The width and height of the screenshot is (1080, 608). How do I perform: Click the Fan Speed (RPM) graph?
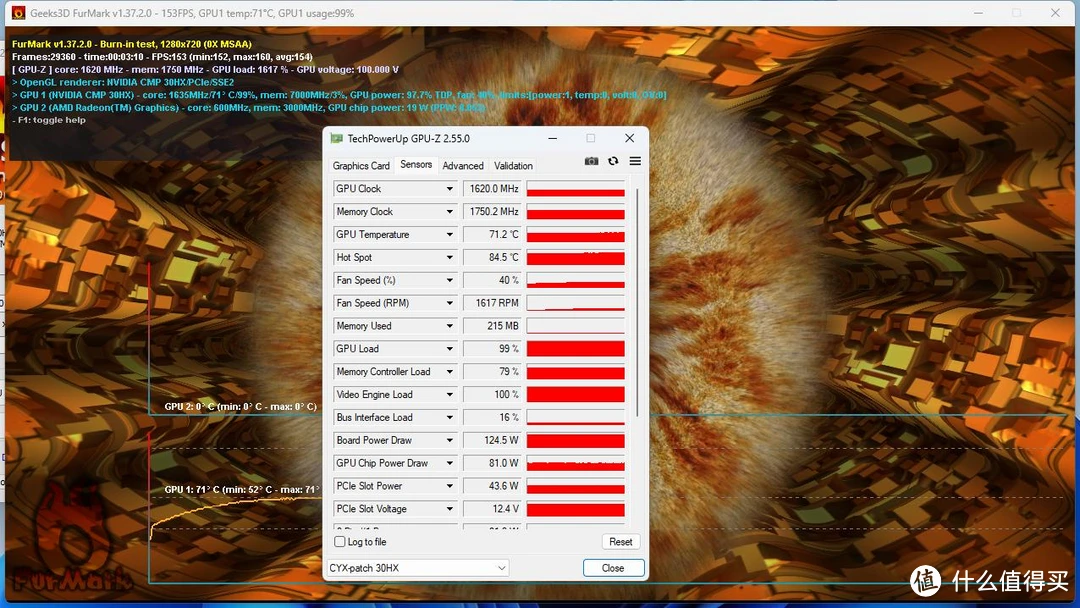(576, 303)
